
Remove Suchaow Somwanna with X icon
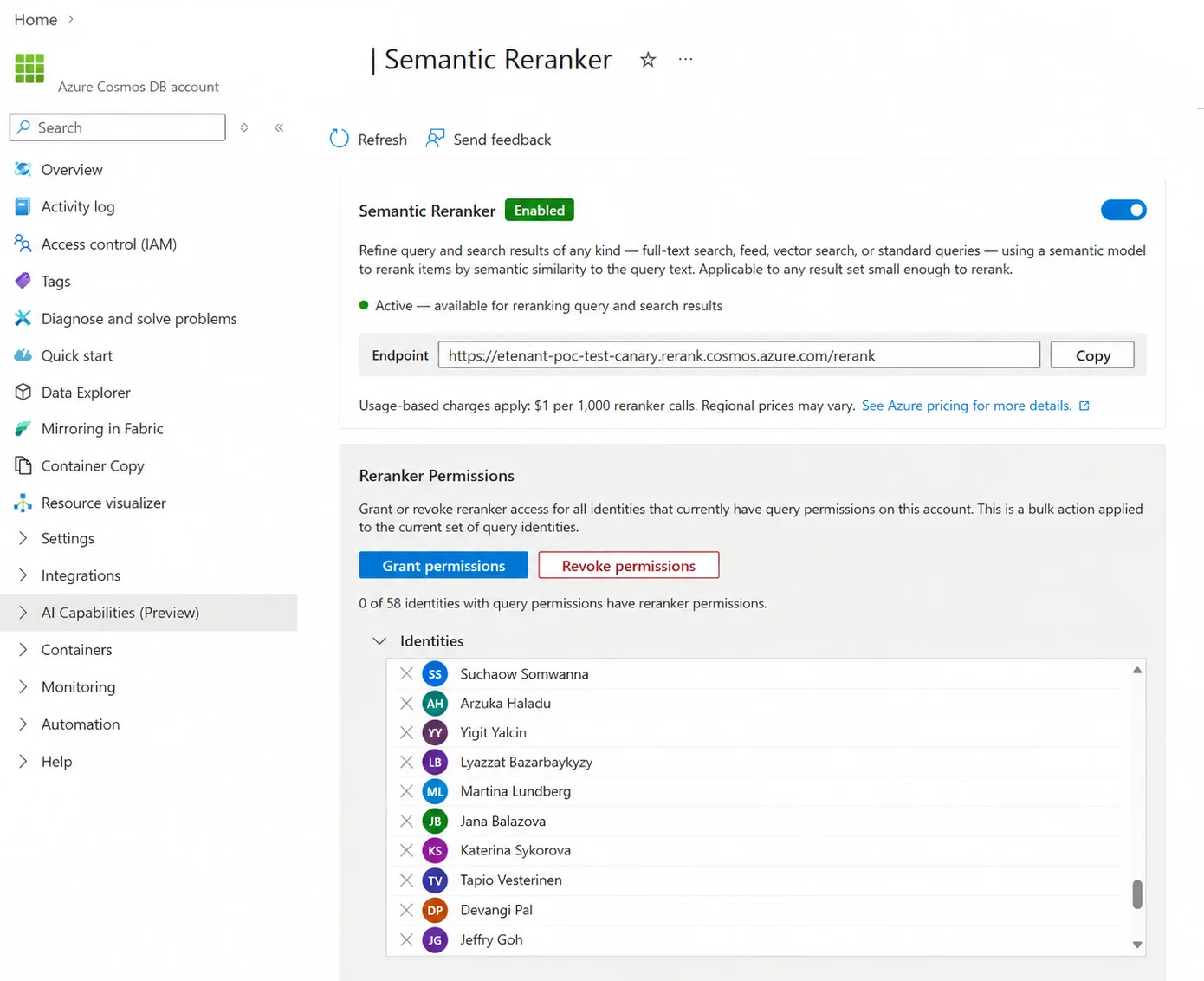pos(406,673)
